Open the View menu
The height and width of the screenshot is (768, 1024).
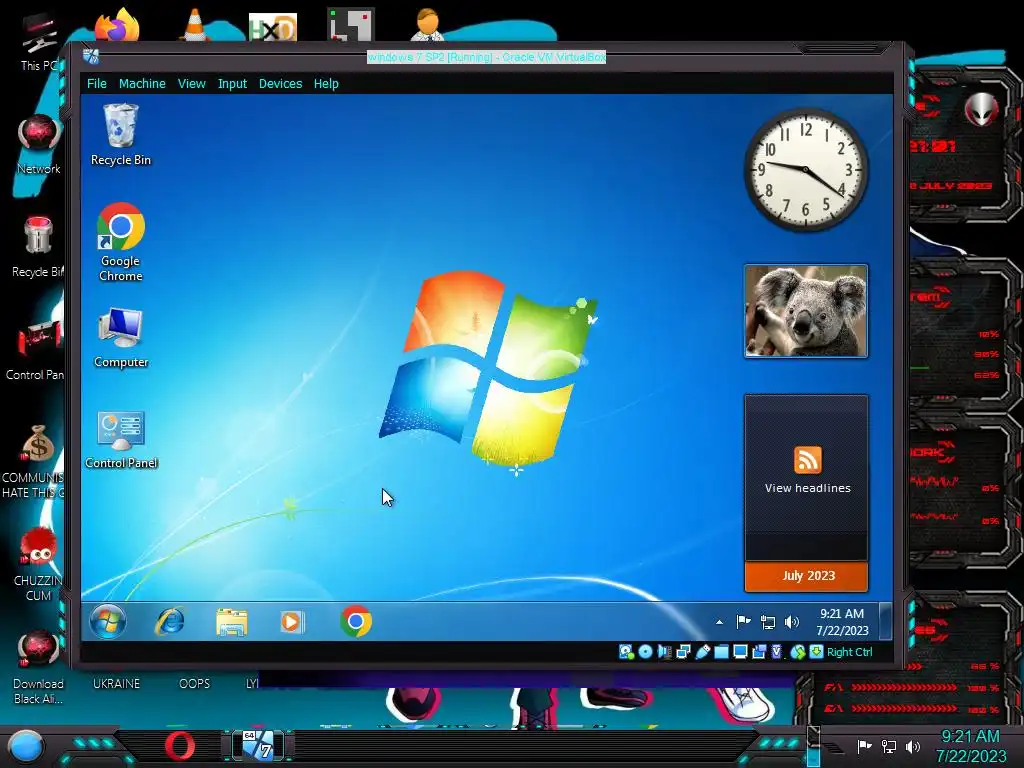click(191, 84)
